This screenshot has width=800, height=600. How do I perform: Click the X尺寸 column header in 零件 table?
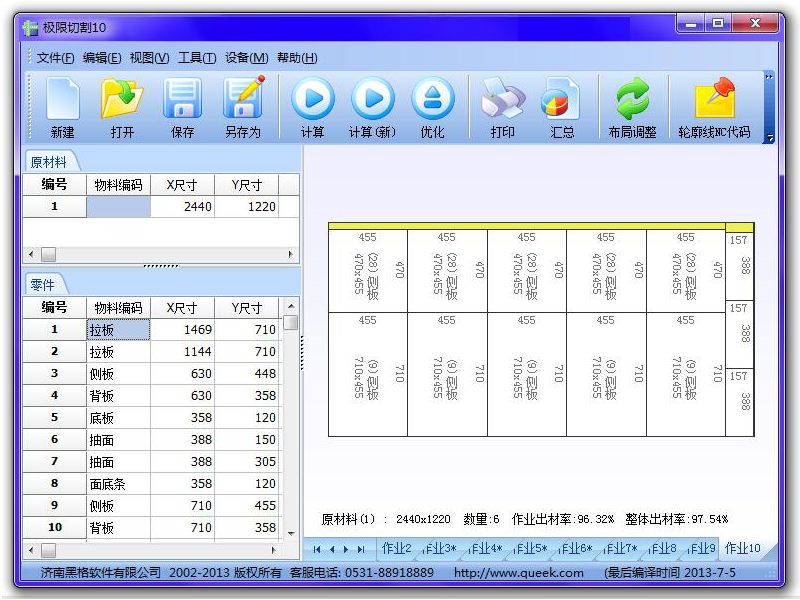182,308
